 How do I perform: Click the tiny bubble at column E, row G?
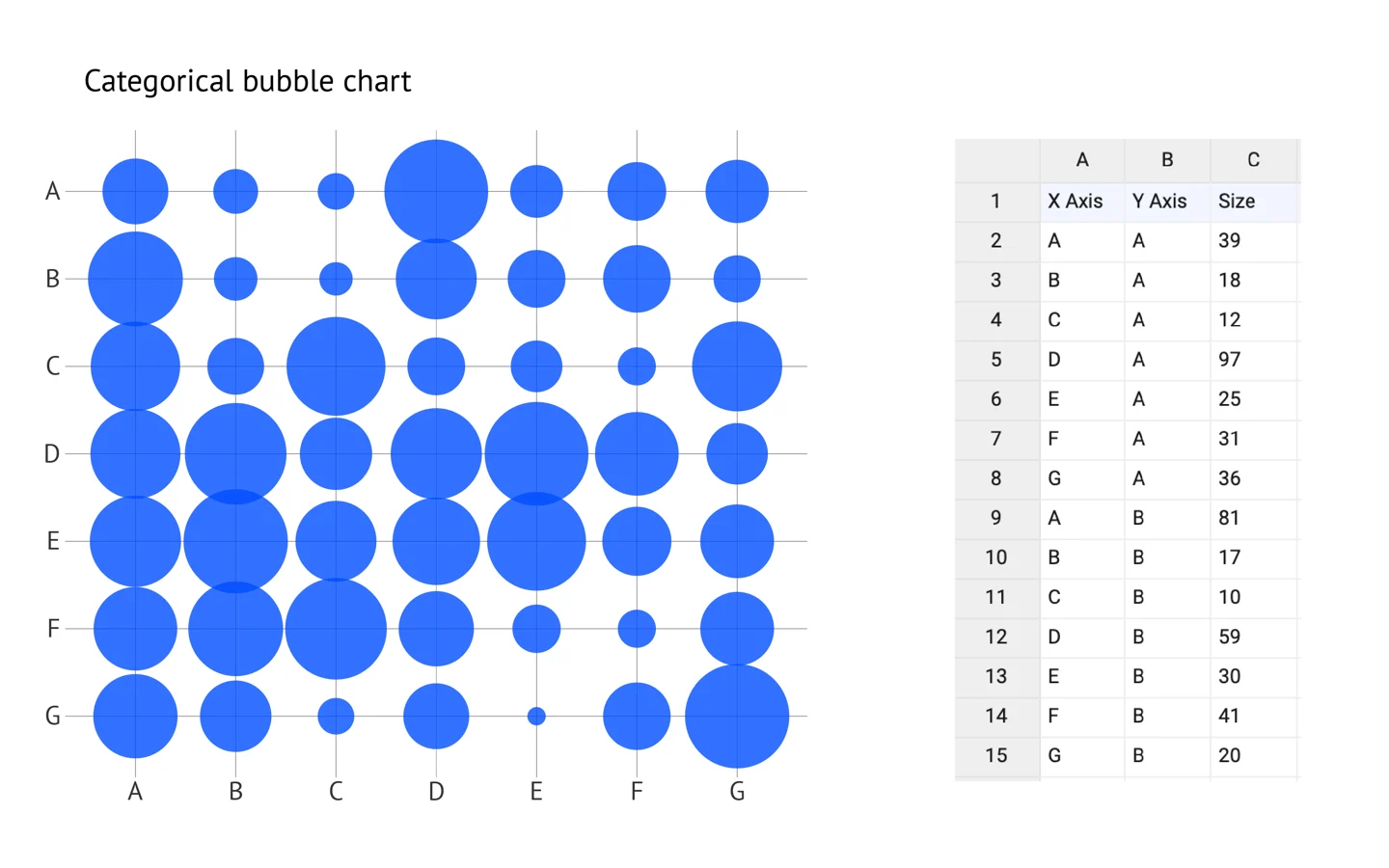(536, 717)
